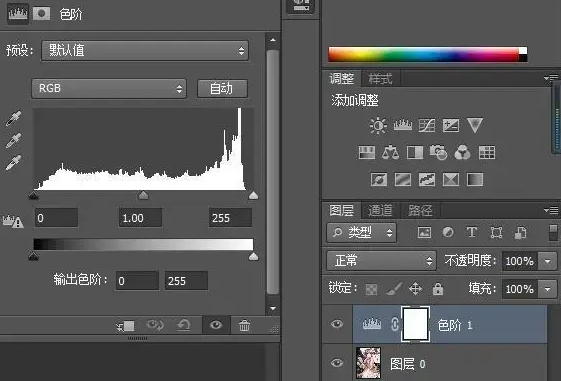Click the 自动 button
The height and width of the screenshot is (381, 561).
[222, 88]
